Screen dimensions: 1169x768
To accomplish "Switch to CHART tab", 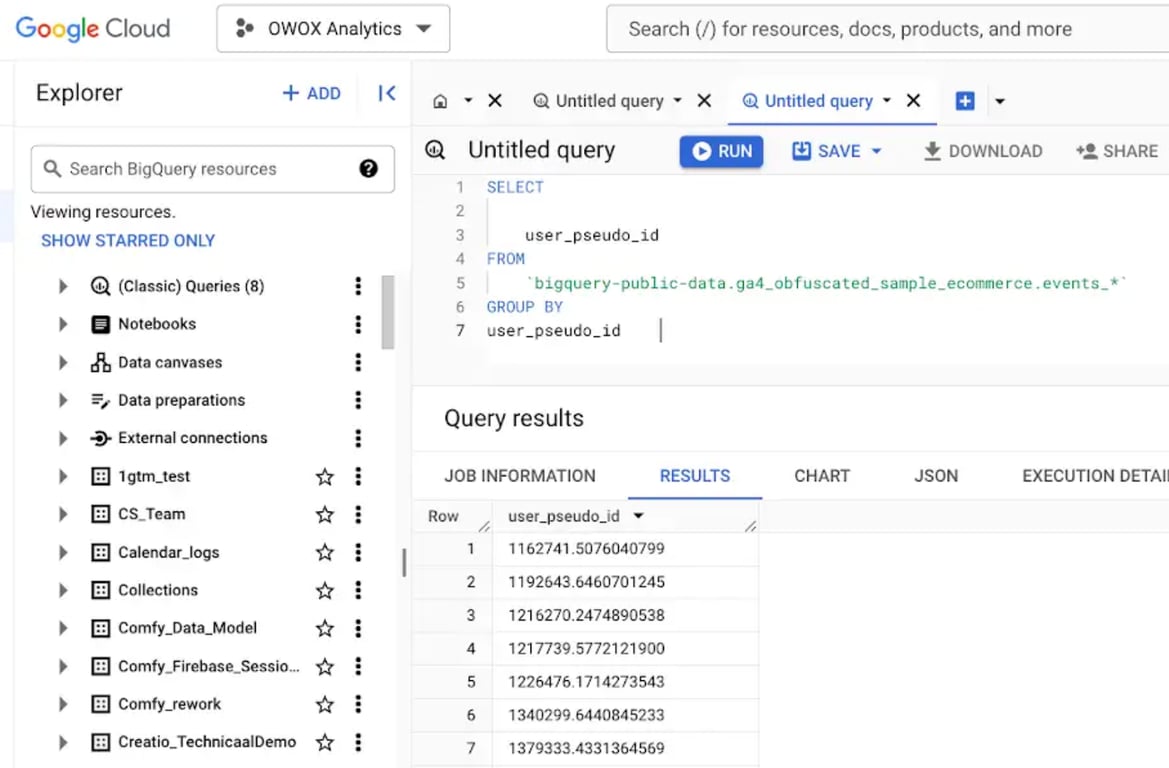I will (x=822, y=476).
